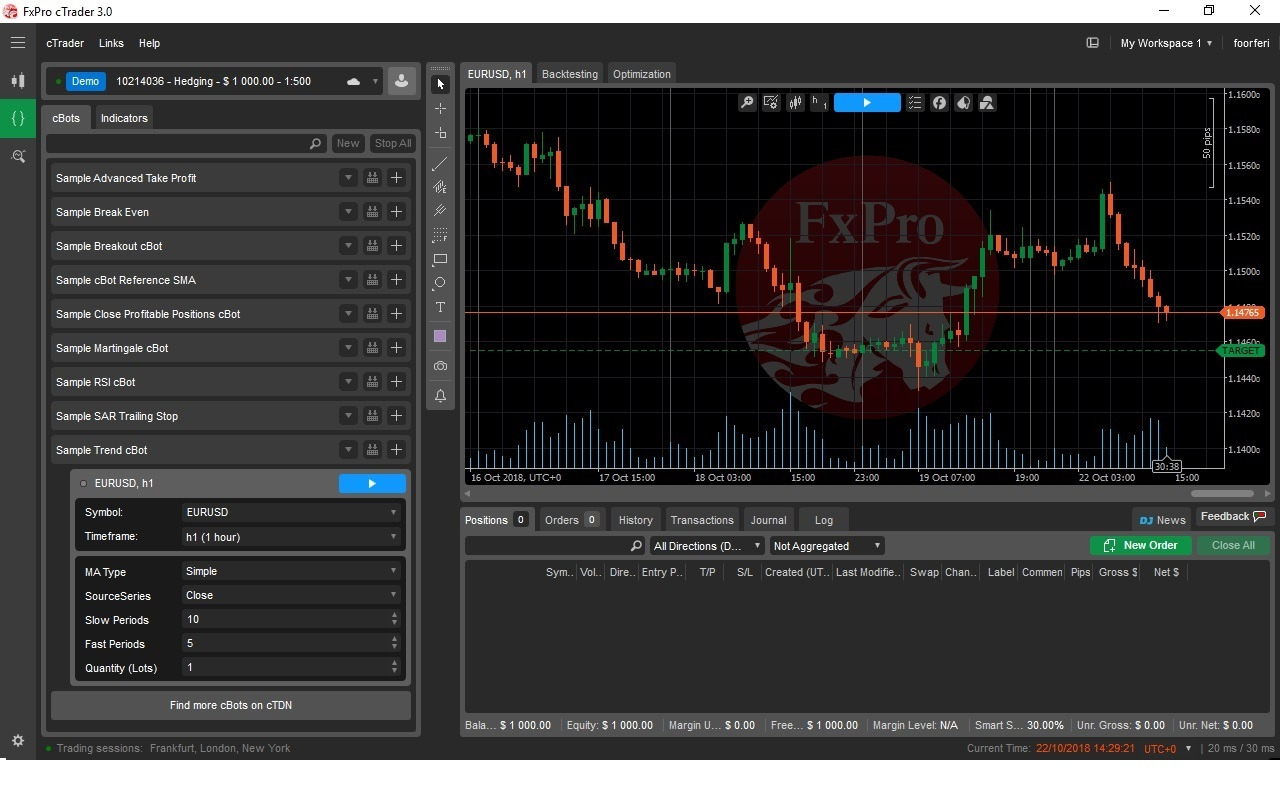Expand the account selection dropdown arrow
This screenshot has width=1280, height=789.
[376, 82]
